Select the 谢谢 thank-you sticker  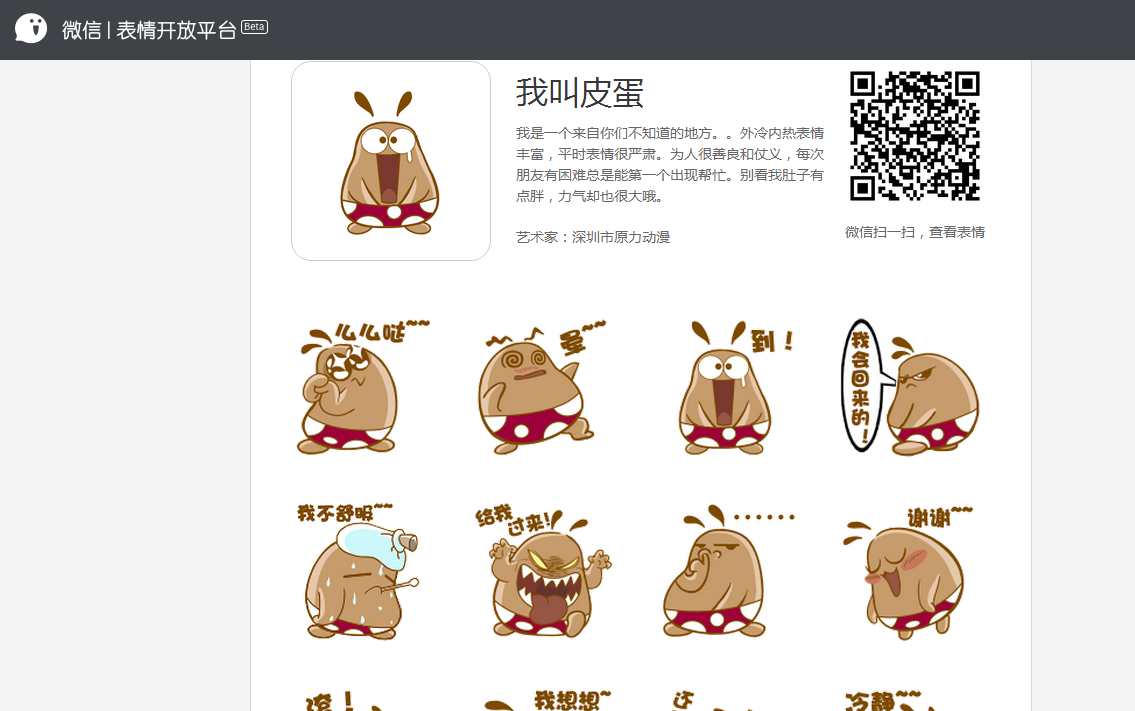click(x=908, y=572)
